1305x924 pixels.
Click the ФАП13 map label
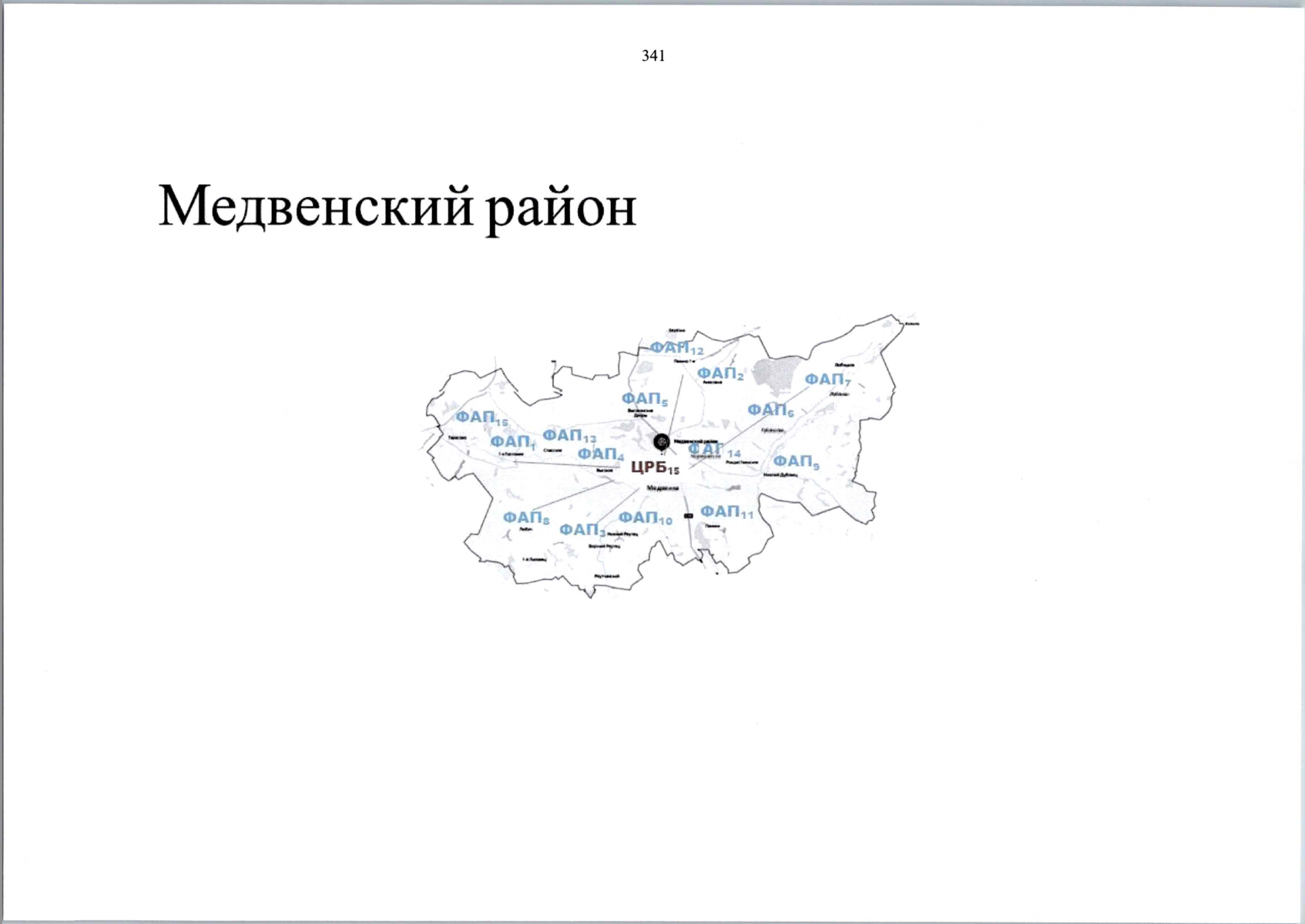tap(569, 436)
